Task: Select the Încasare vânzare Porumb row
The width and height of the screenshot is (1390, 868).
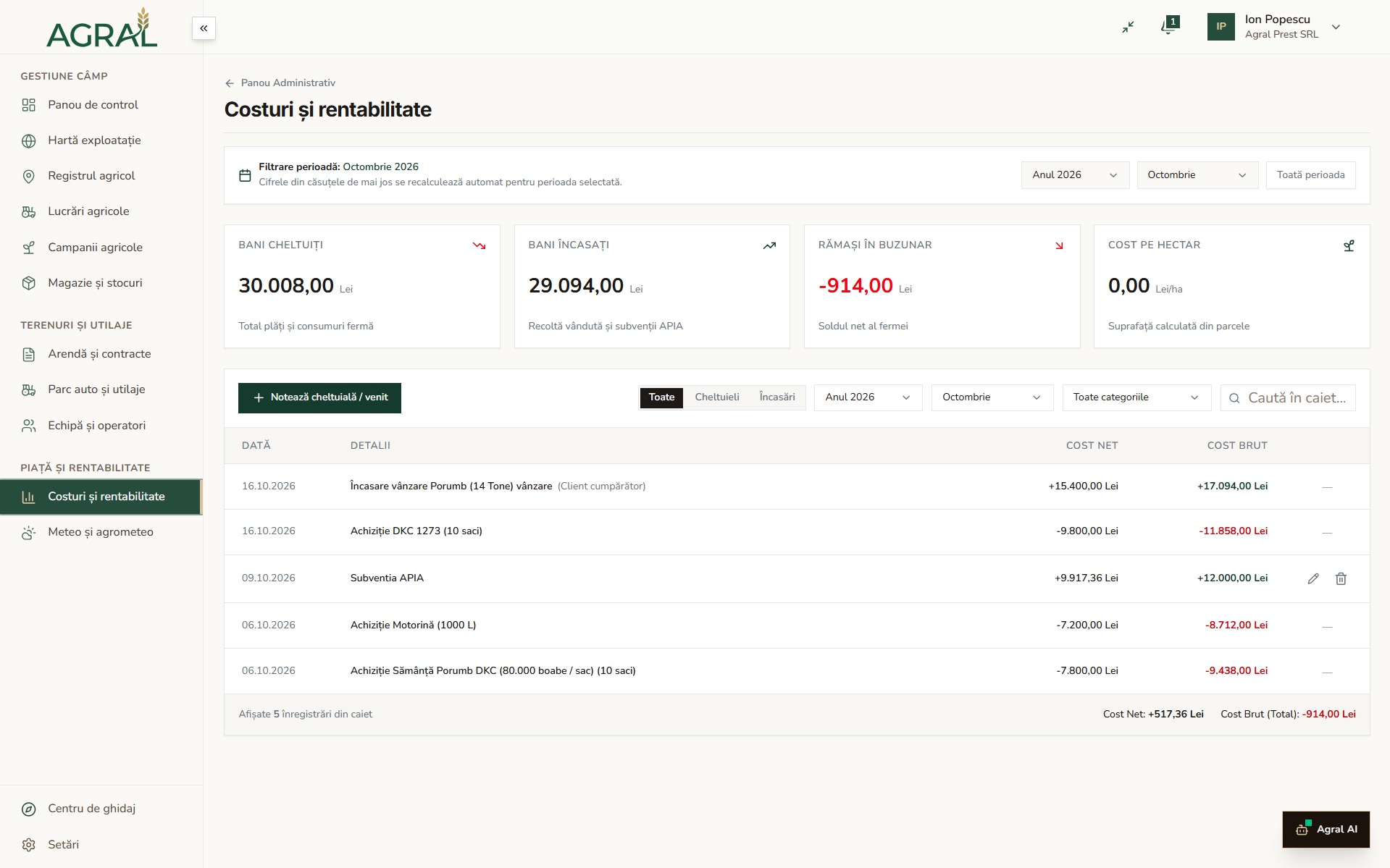Action: 797,486
